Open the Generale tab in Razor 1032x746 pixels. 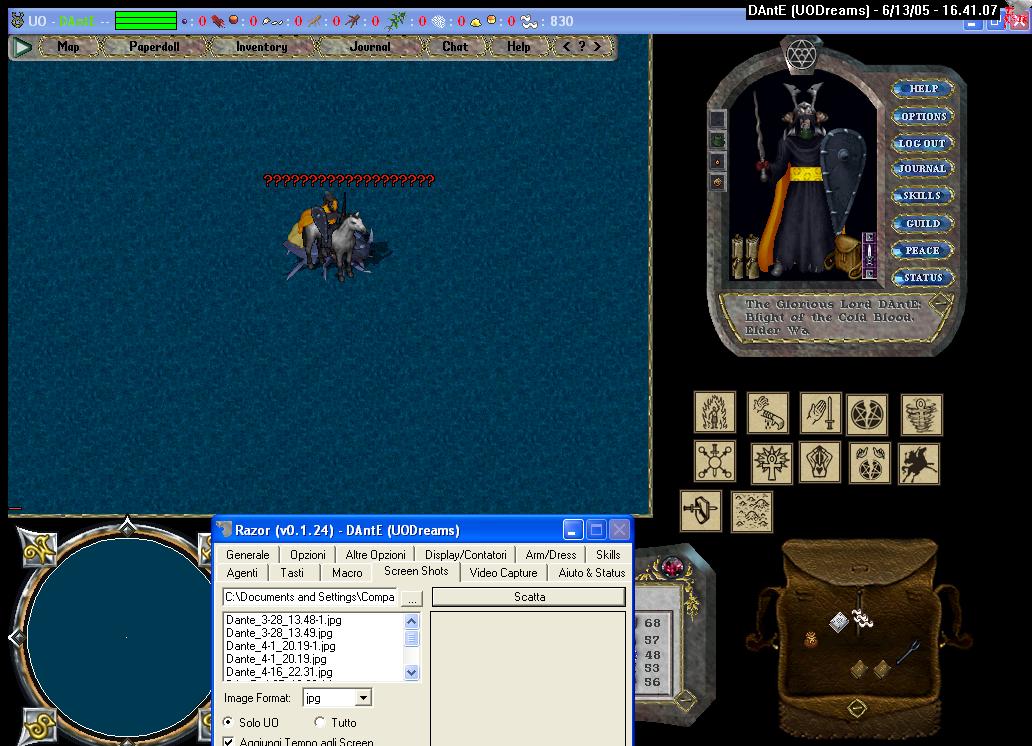247,554
